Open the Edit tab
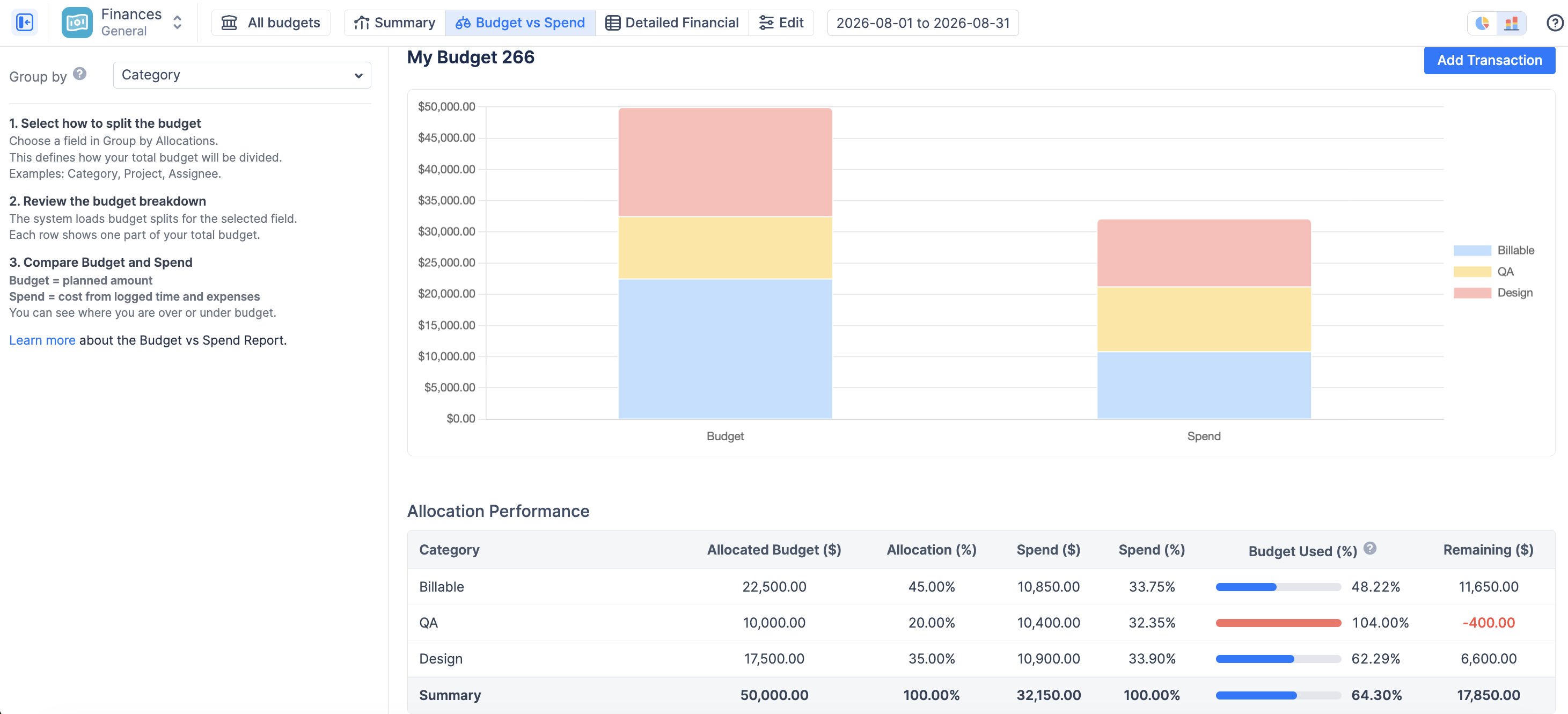The height and width of the screenshot is (714, 1568). [781, 23]
